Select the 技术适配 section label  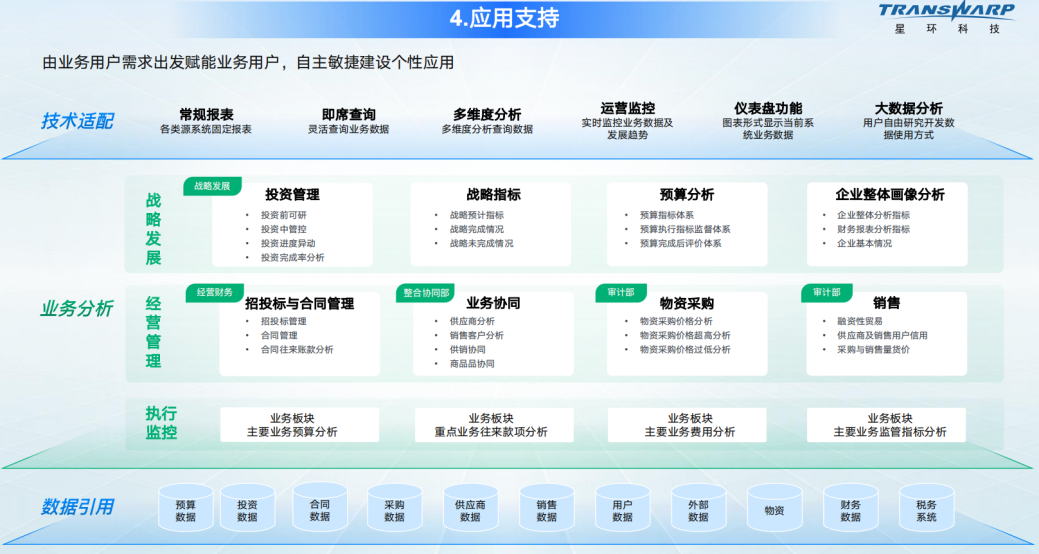(77, 121)
